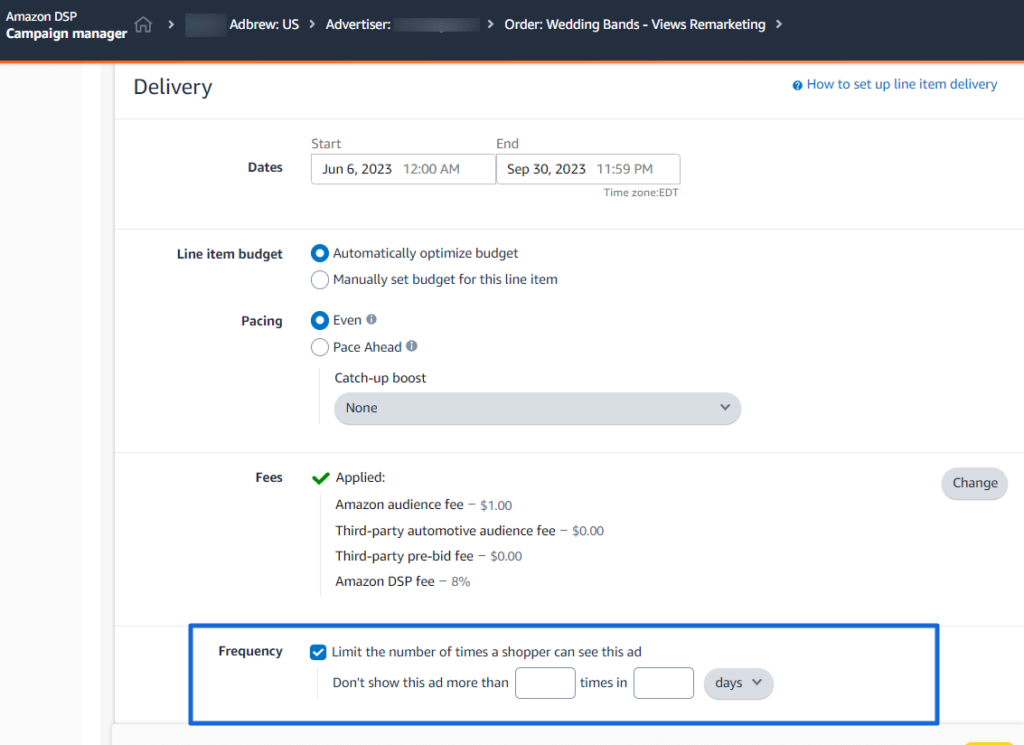Click the End date field Sep 30, 2023
Screen dimensions: 1024x745
pyautogui.click(x=588, y=169)
